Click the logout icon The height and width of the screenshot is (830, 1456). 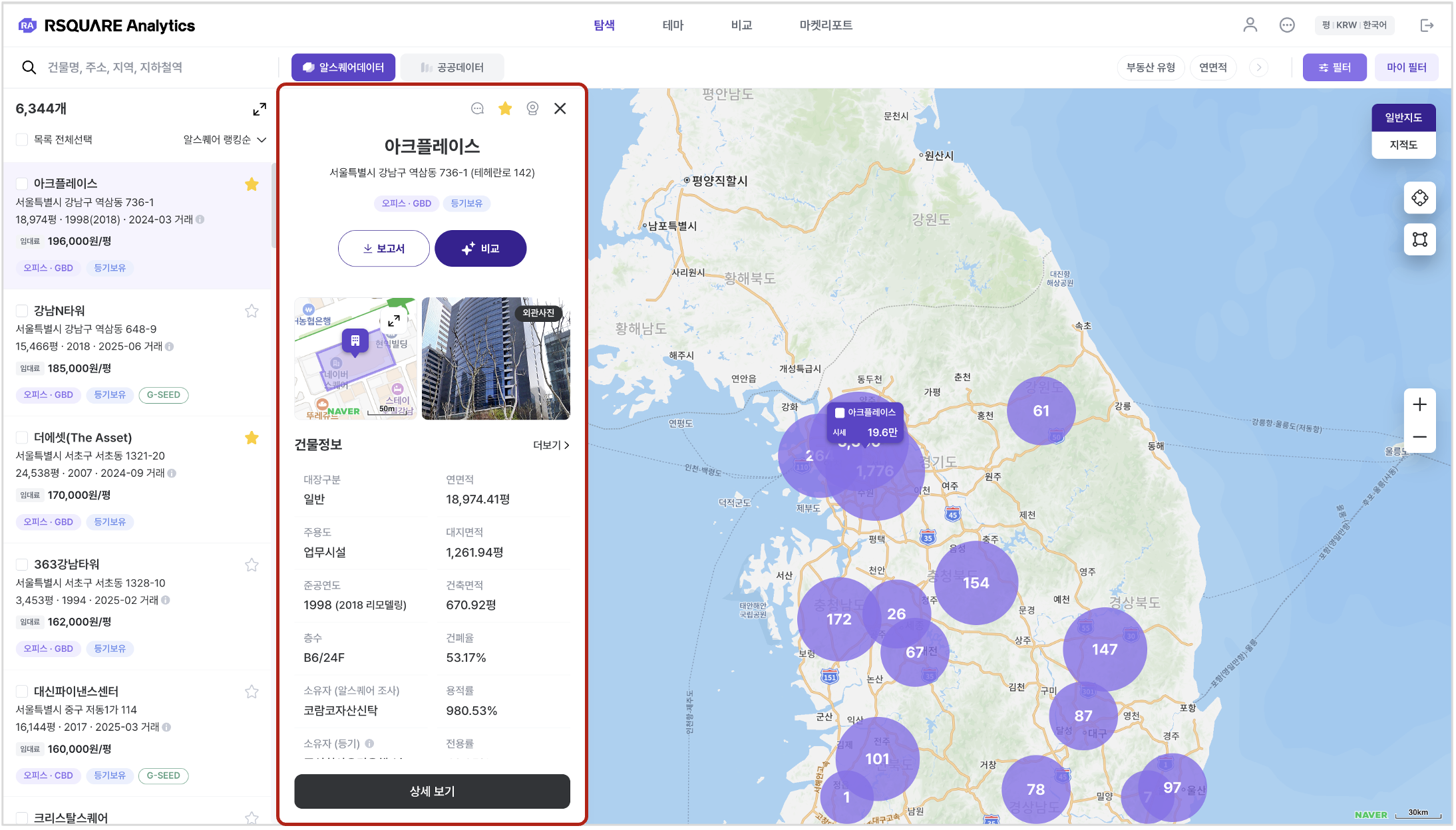click(1427, 25)
